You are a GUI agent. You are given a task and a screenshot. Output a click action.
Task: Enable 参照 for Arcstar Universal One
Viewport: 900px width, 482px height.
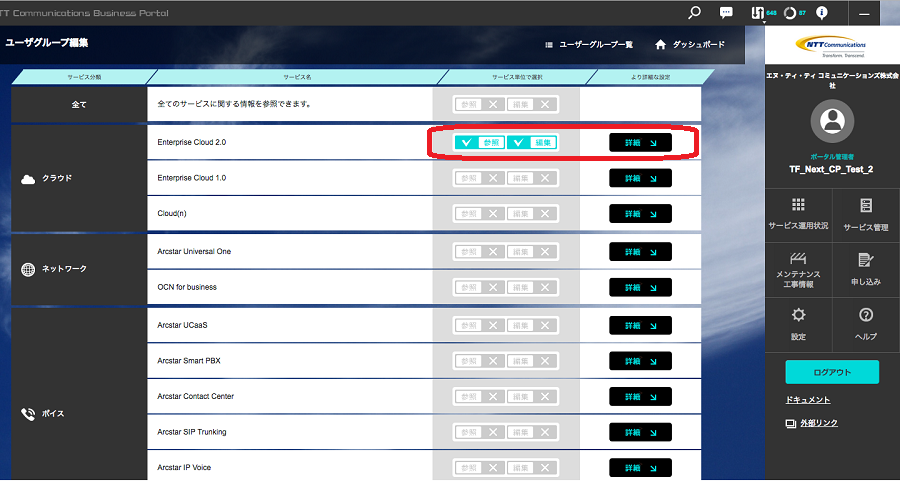point(479,252)
